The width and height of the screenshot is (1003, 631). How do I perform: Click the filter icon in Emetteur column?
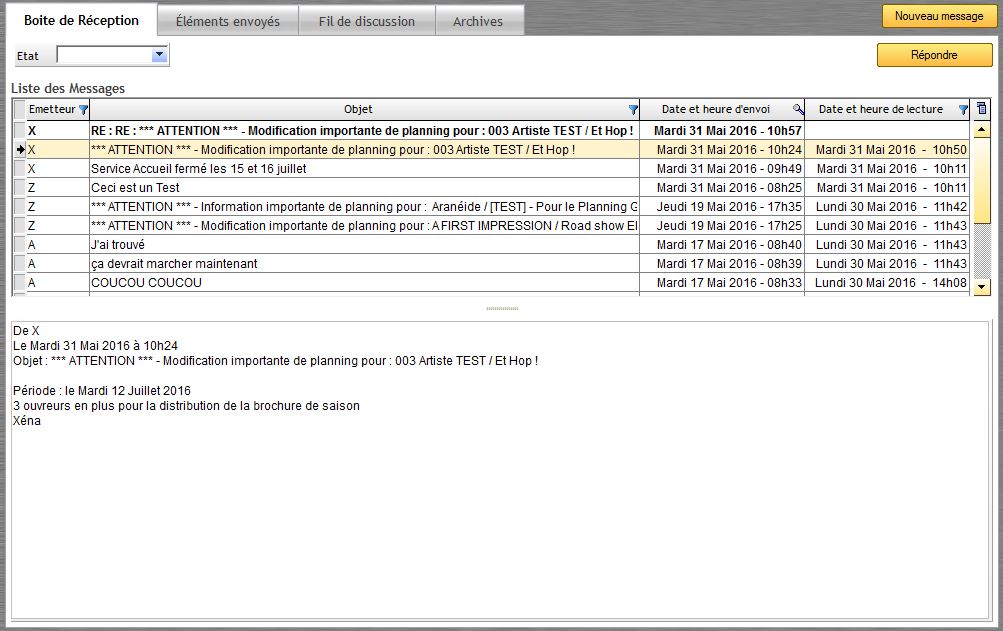(83, 110)
